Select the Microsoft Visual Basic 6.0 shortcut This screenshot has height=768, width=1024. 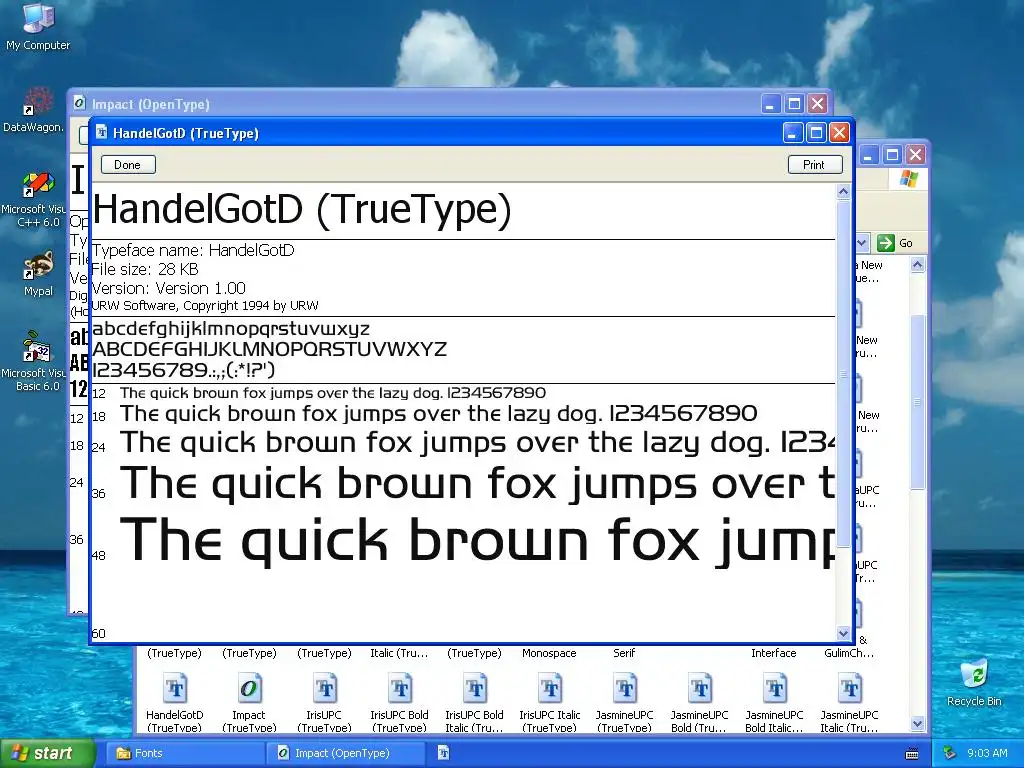pyautogui.click(x=33, y=361)
